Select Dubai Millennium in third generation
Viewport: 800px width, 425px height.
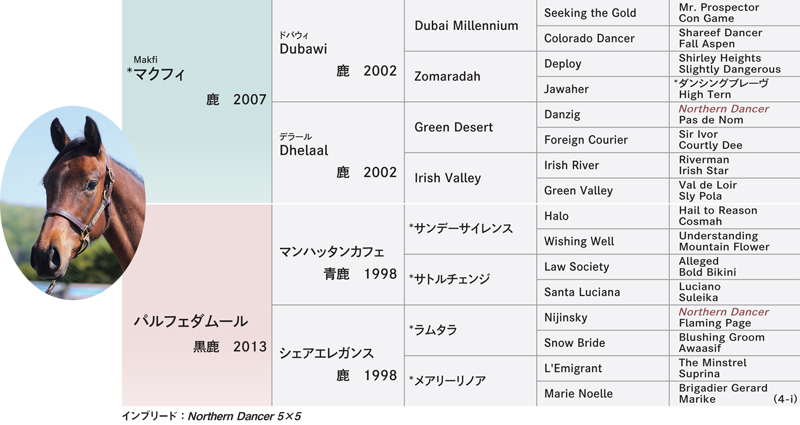click(x=465, y=25)
